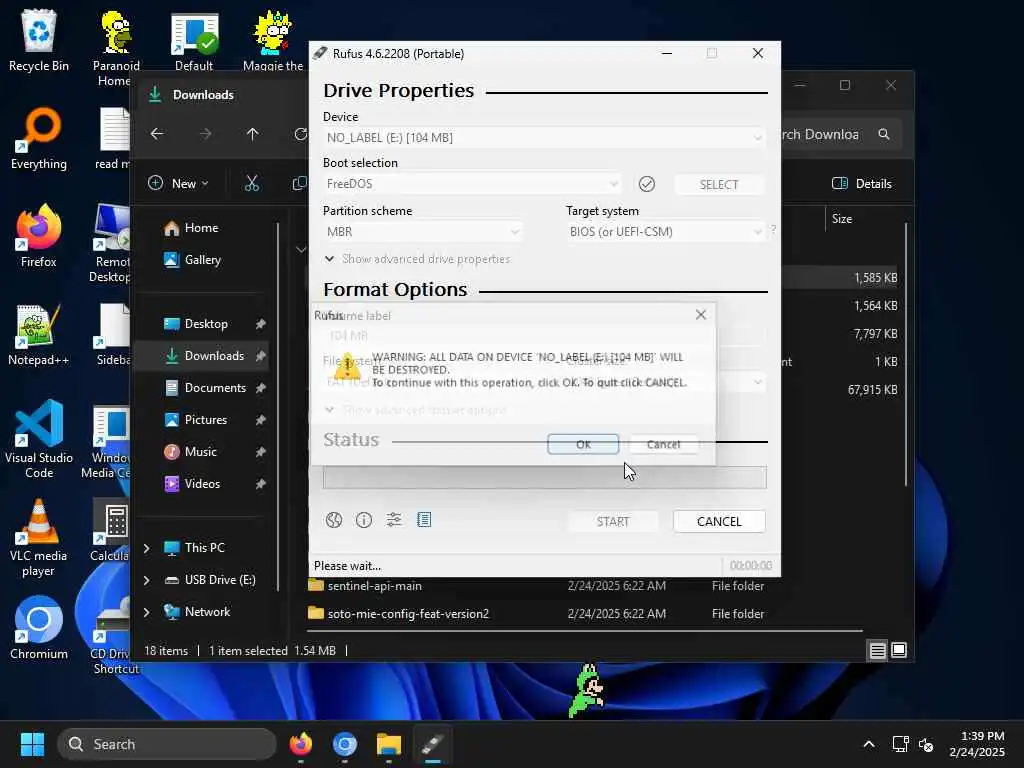Open Pictures in Explorer sidebar
1024x768 pixels.
[206, 420]
